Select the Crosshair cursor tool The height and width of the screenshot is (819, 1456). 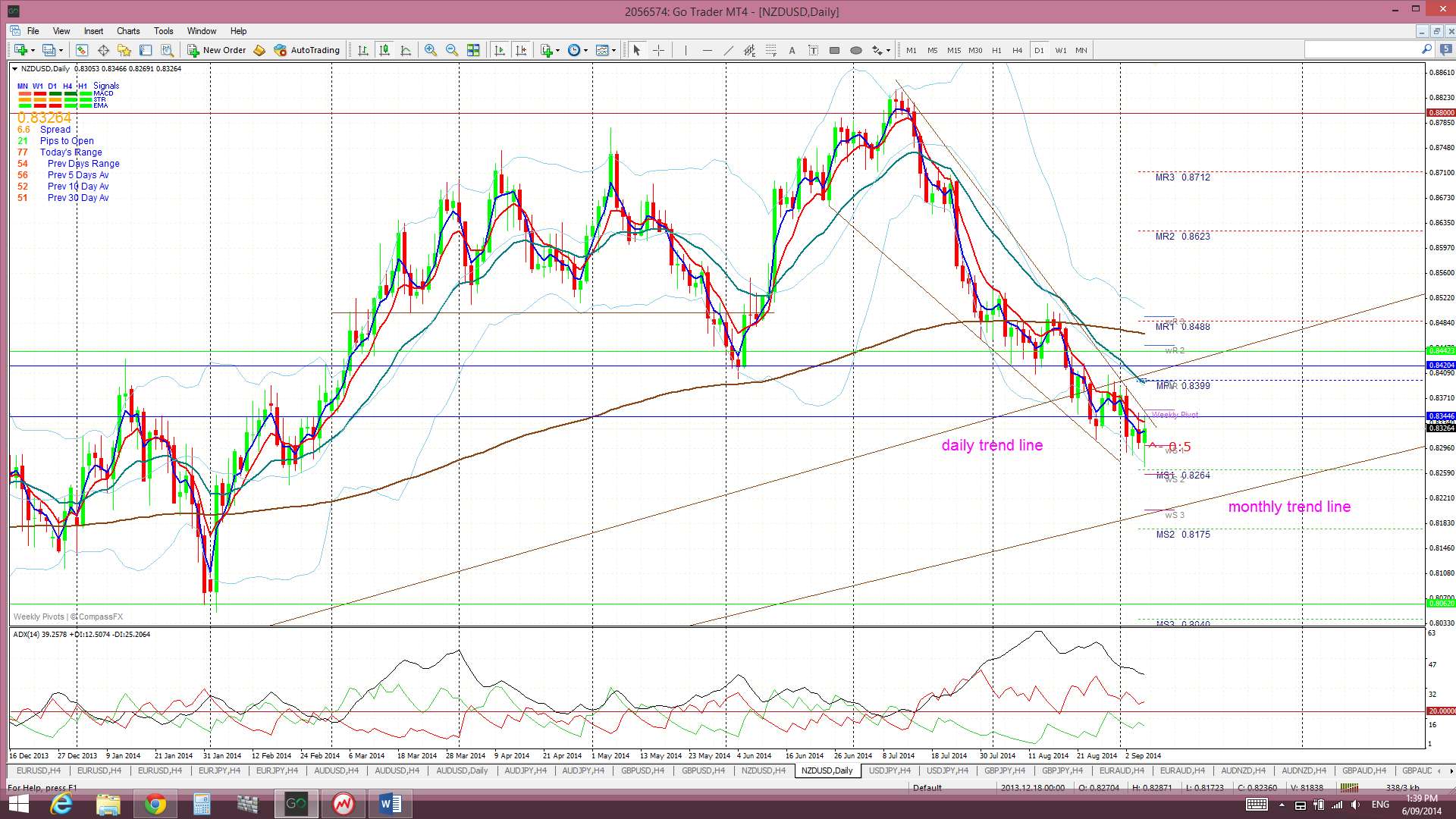click(658, 50)
